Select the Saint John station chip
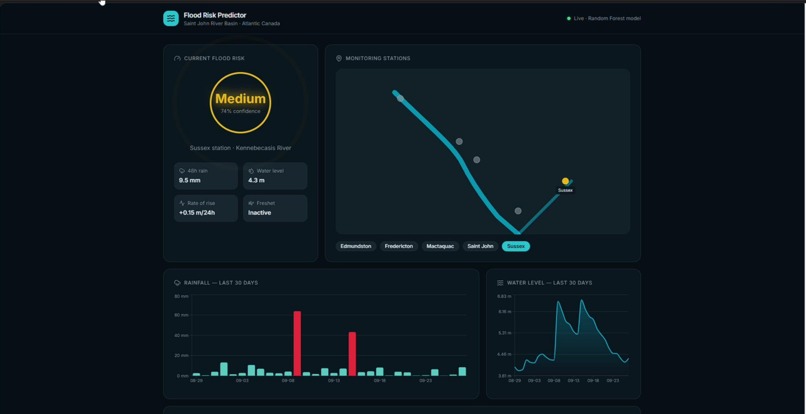806x414 pixels. tap(480, 246)
